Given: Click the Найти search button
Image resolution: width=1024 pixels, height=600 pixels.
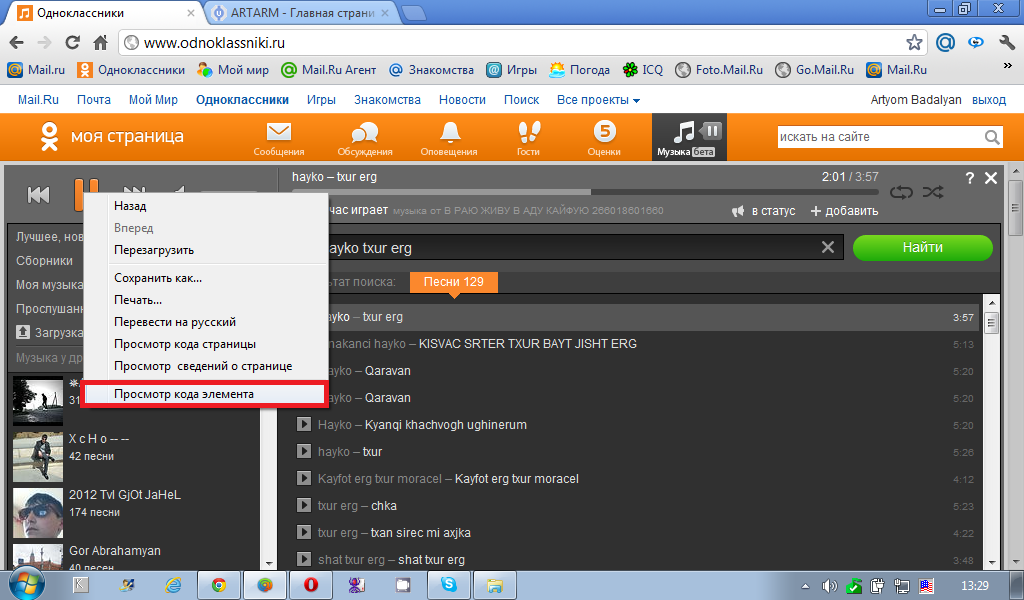Looking at the screenshot, I should coord(922,247).
